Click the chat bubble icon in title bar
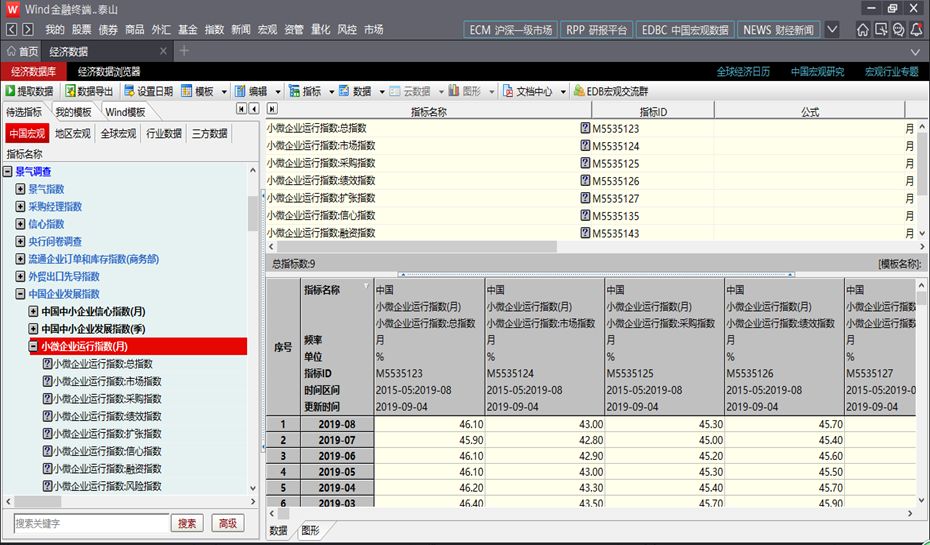Screen dimensions: 930x545 tap(899, 30)
